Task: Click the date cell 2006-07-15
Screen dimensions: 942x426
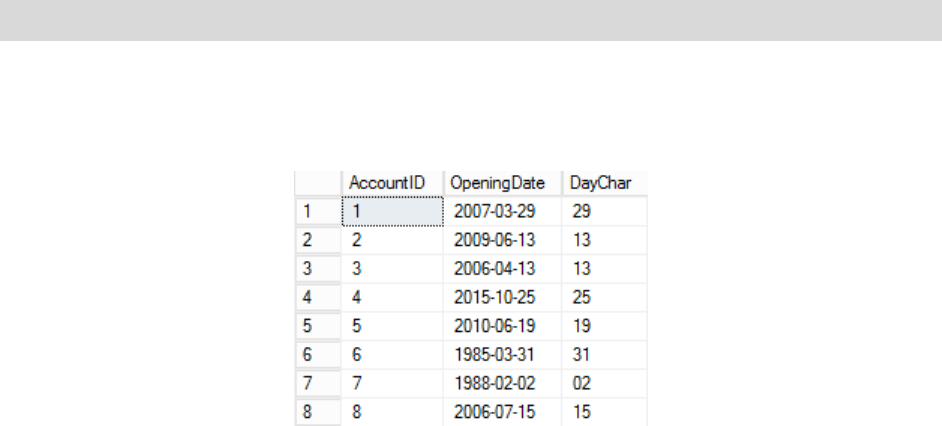Action: click(x=499, y=411)
